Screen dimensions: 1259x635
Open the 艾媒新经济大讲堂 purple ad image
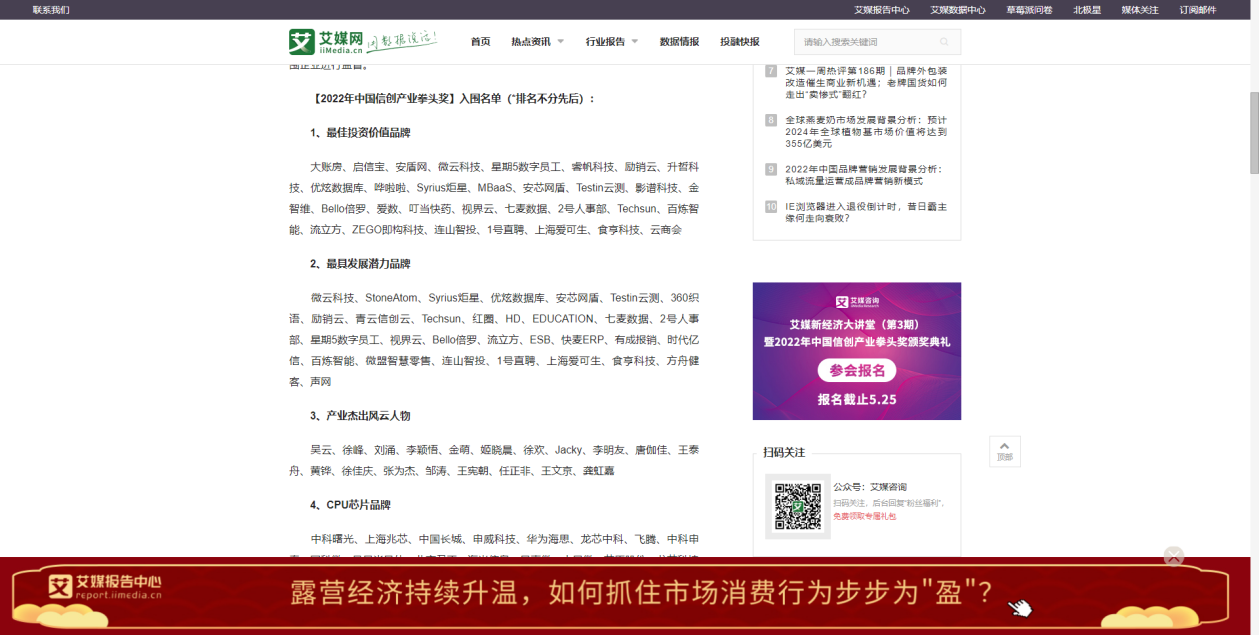pos(857,351)
